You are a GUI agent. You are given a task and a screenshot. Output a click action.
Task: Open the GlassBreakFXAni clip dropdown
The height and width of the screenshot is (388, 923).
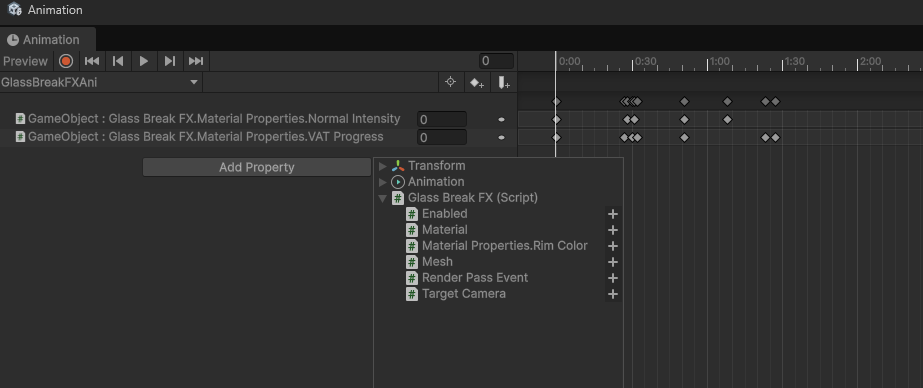tap(100, 82)
